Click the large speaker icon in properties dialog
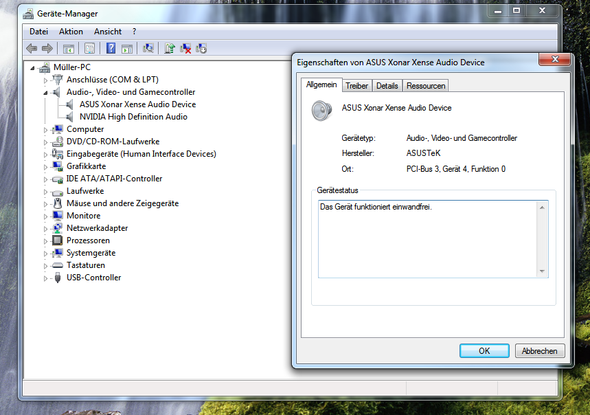Image resolution: width=590 pixels, height=415 pixels. 322,110
